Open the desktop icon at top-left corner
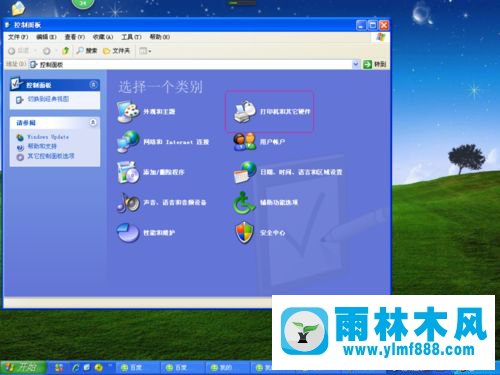Viewport: 500px width, 375px height. coord(19,8)
